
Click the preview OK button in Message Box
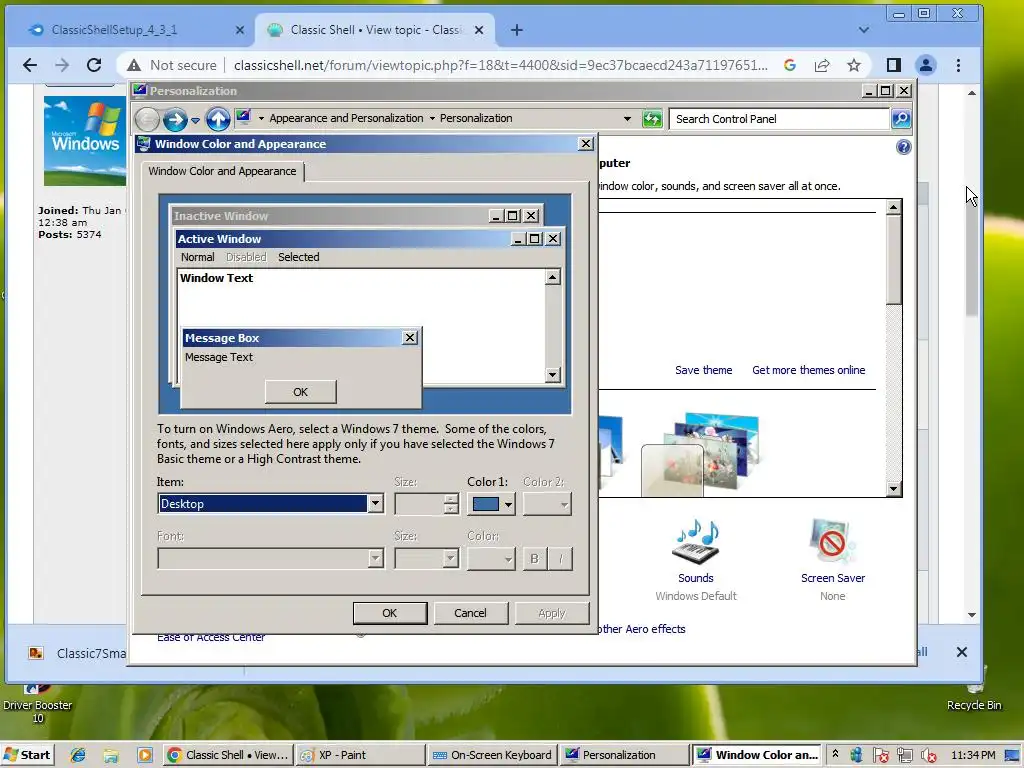tap(300, 392)
